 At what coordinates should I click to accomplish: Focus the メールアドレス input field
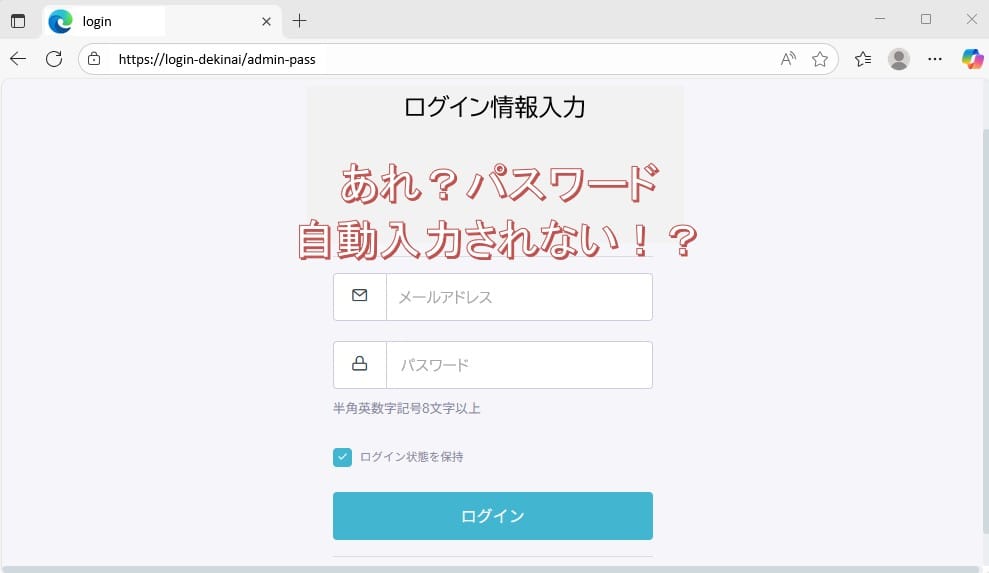519,297
